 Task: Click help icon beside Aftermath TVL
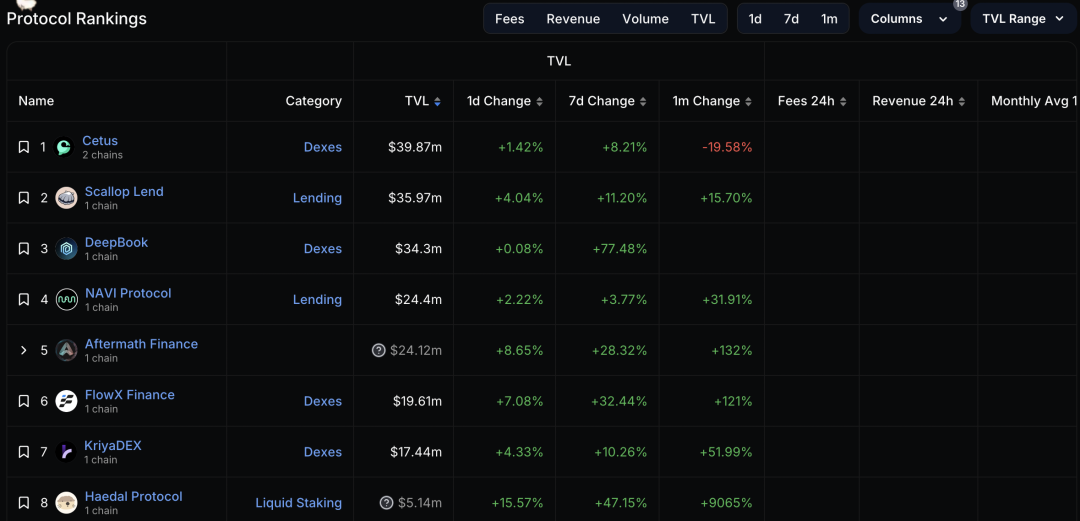tap(378, 350)
